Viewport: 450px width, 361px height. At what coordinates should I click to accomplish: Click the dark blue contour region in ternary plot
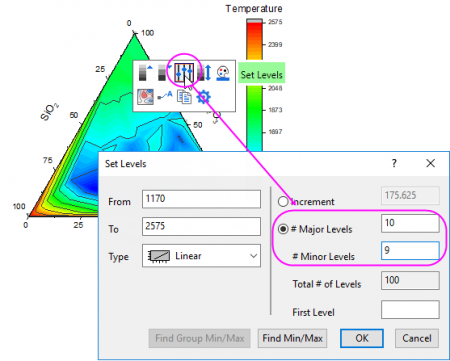pyautogui.click(x=87, y=182)
